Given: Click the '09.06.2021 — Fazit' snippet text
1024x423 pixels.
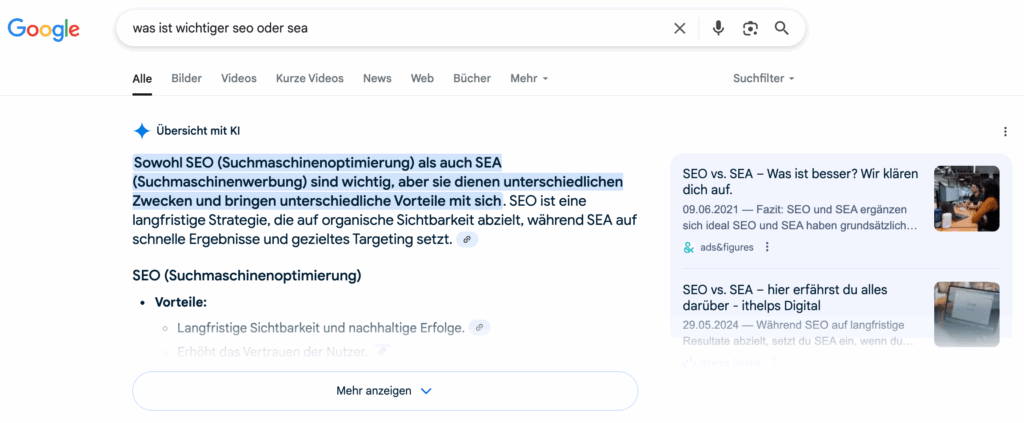Looking at the screenshot, I should [800, 219].
